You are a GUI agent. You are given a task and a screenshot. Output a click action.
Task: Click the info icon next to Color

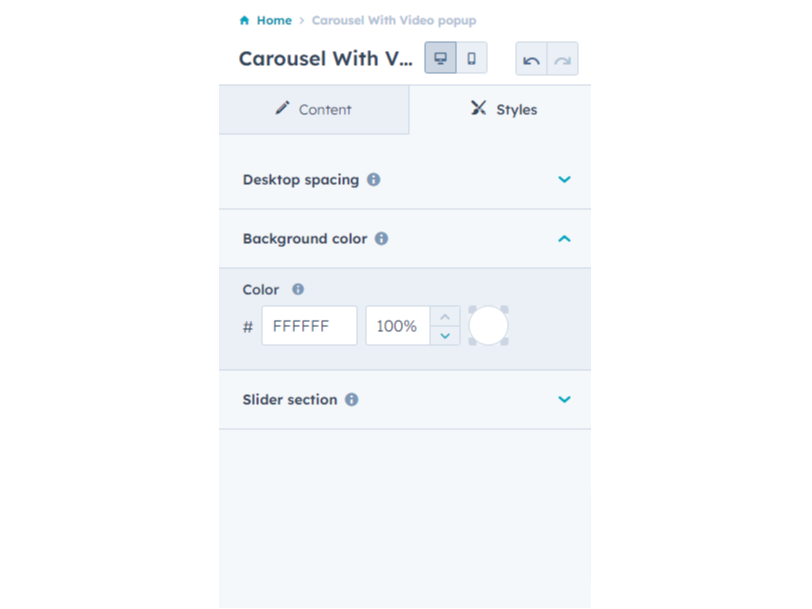coord(297,289)
